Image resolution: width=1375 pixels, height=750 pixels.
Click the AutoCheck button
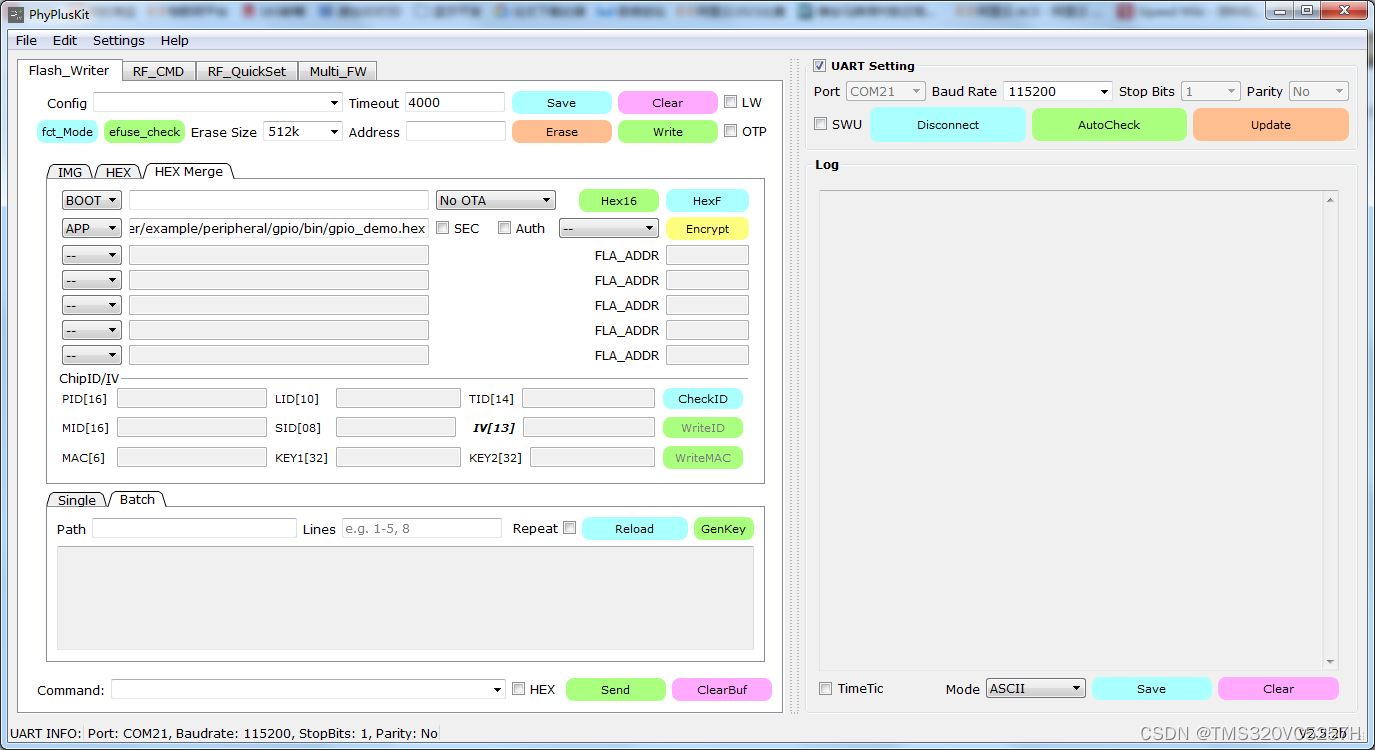click(x=1109, y=125)
